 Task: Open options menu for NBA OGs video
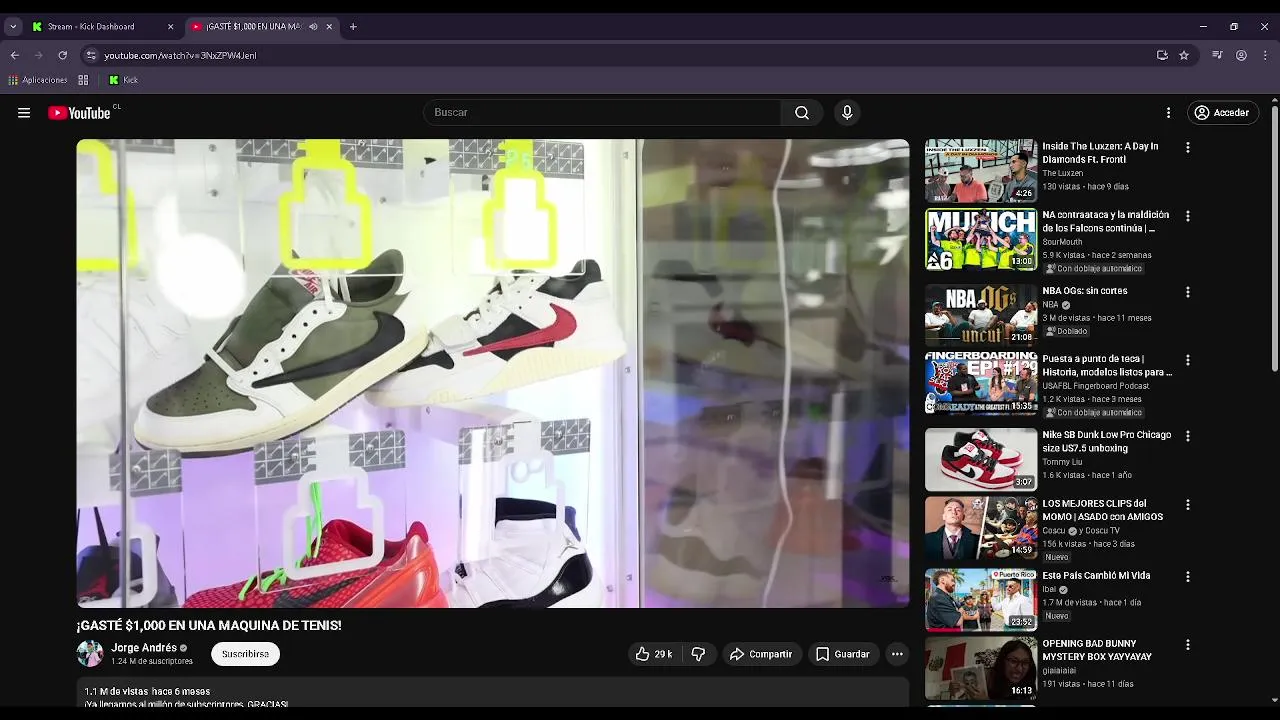pos(1188,292)
